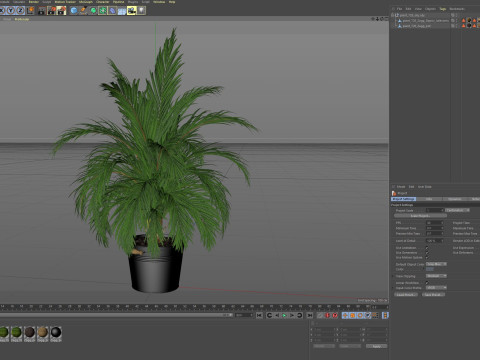Toggle the red Autokeying button
This screenshot has height=360, width=480.
[335, 315]
